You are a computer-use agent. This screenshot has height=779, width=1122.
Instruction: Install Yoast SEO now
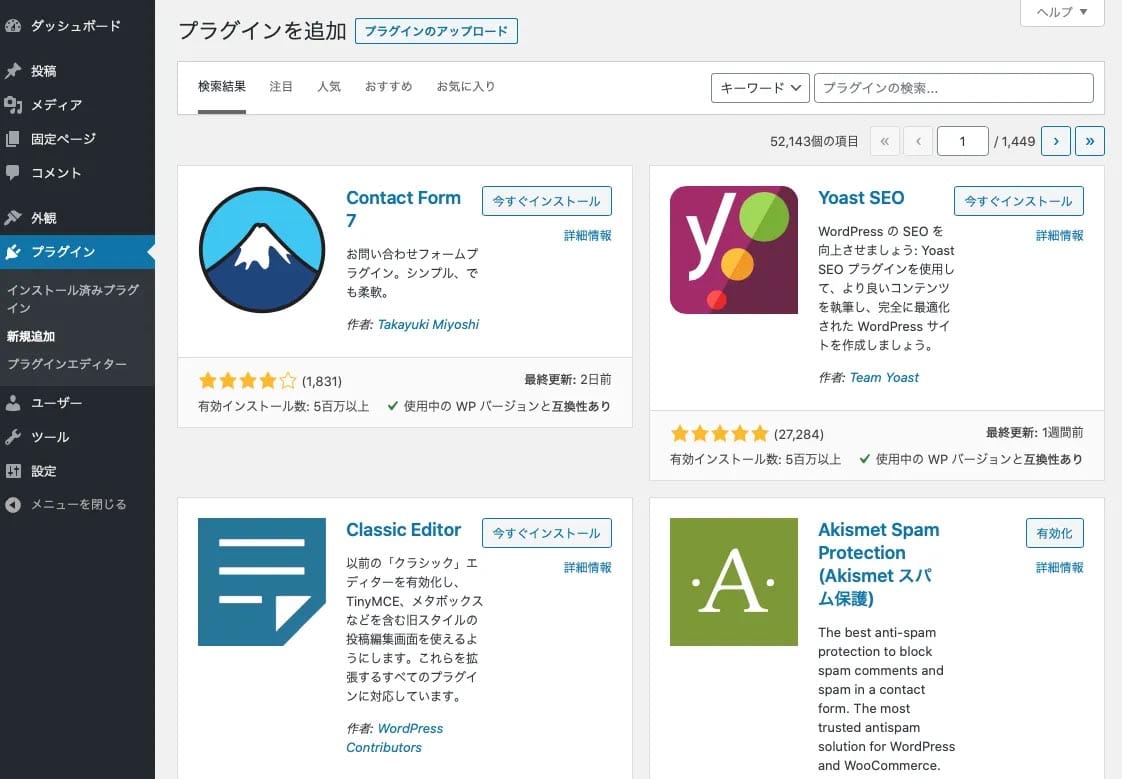[x=1018, y=201]
